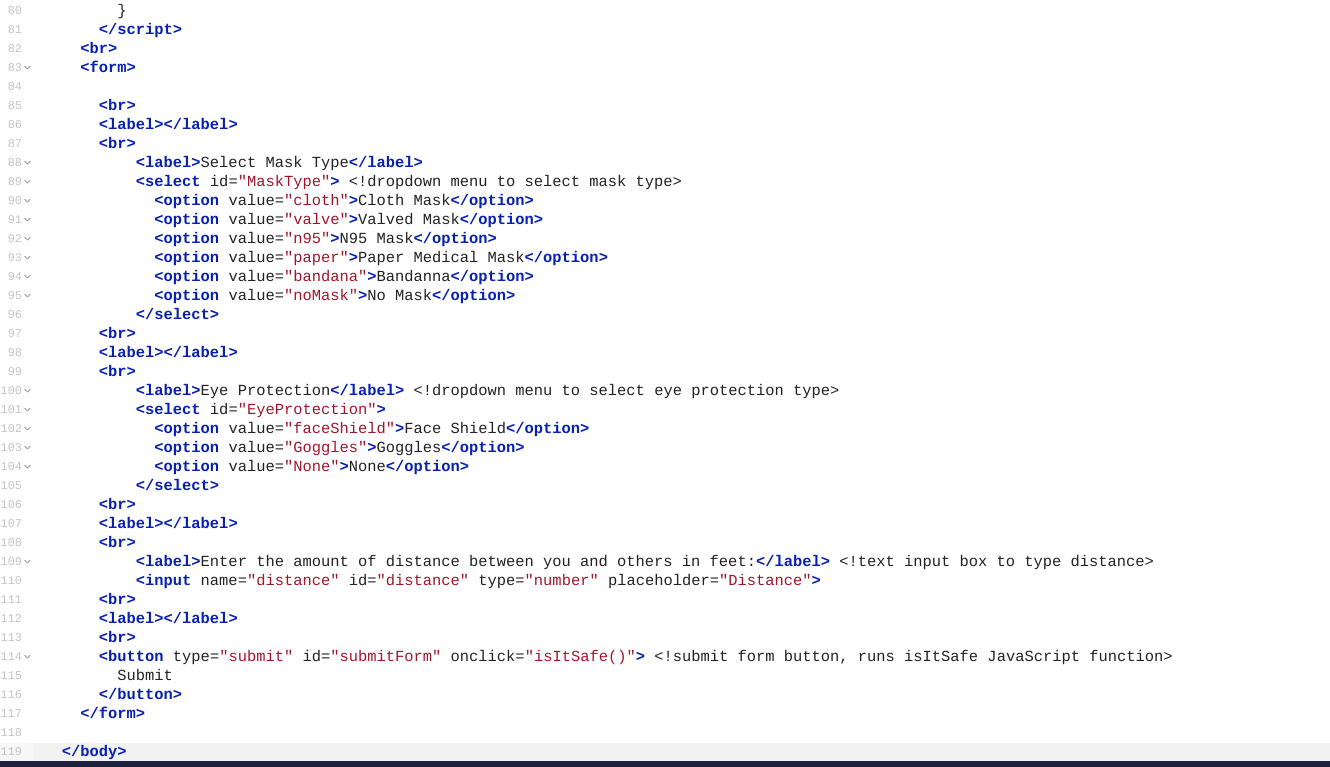Click the <br> tag on line 82

point(99,49)
